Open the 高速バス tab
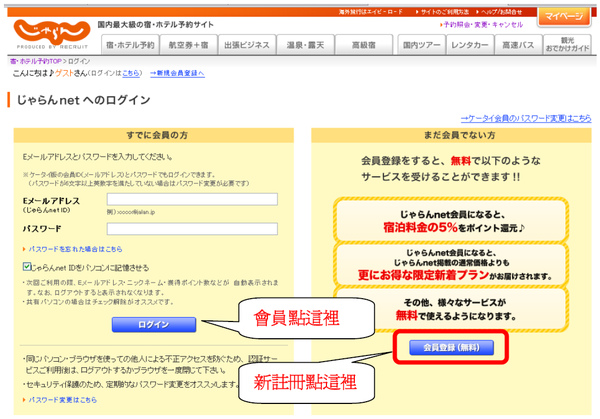The width and height of the screenshot is (600, 419). [518, 45]
